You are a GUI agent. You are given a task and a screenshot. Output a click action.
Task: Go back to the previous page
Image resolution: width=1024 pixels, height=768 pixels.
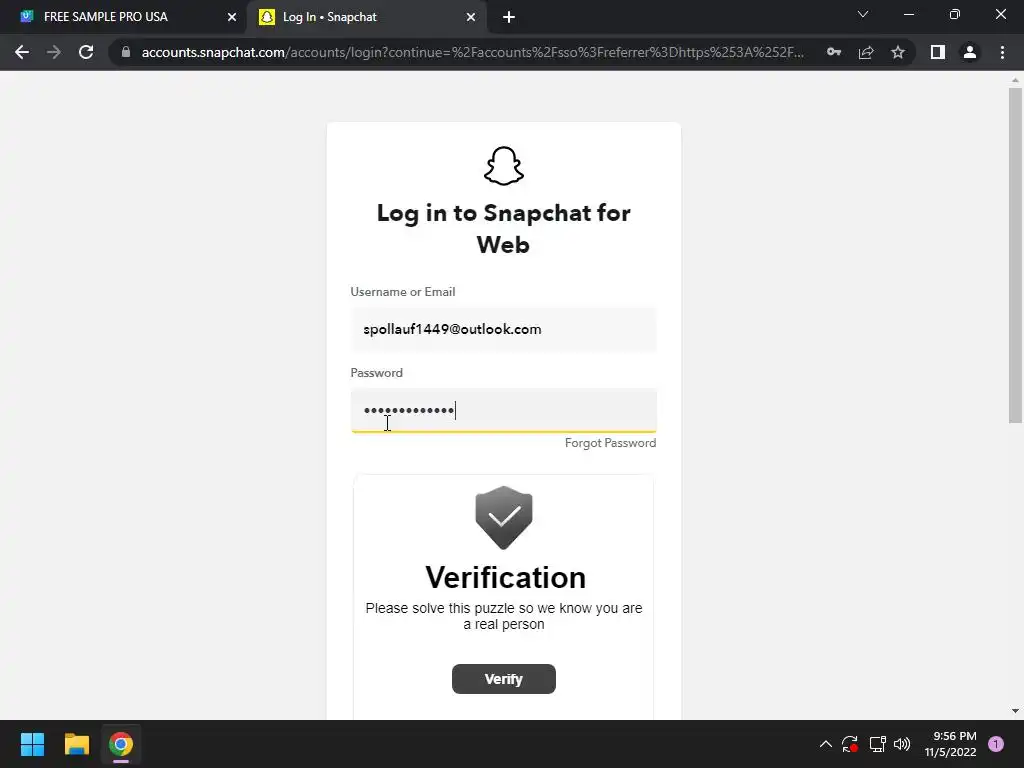(22, 52)
